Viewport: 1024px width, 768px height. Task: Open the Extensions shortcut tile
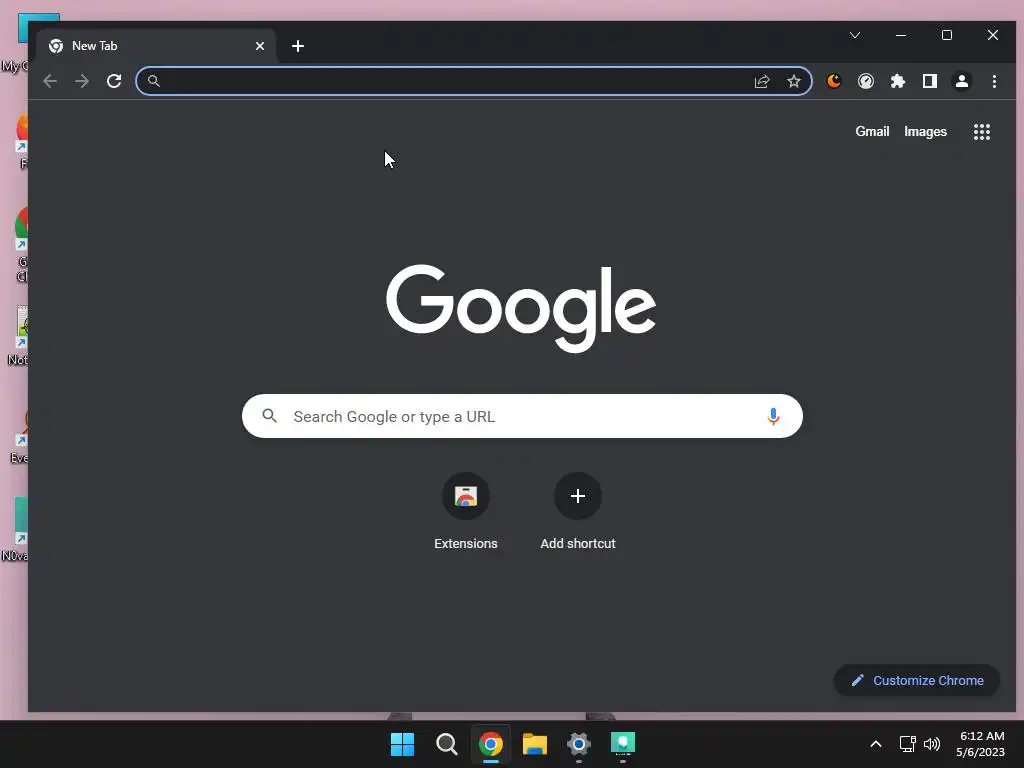click(466, 512)
